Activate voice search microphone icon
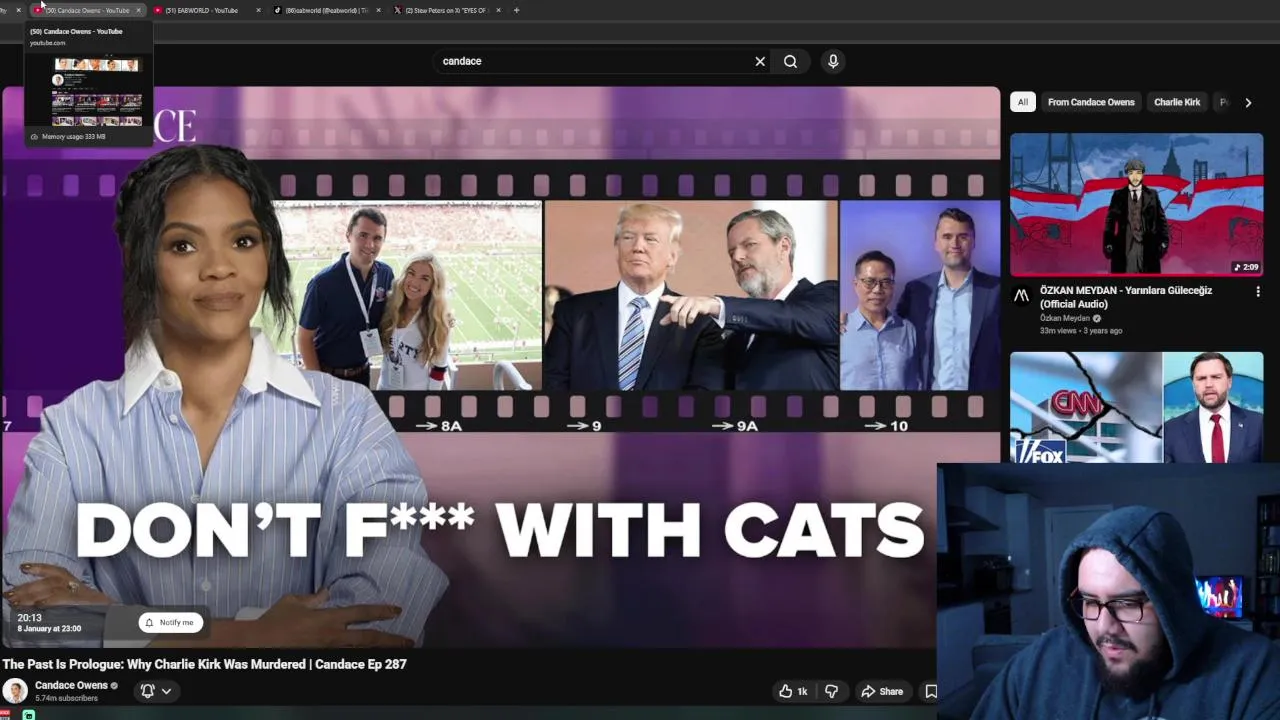 pos(833,61)
